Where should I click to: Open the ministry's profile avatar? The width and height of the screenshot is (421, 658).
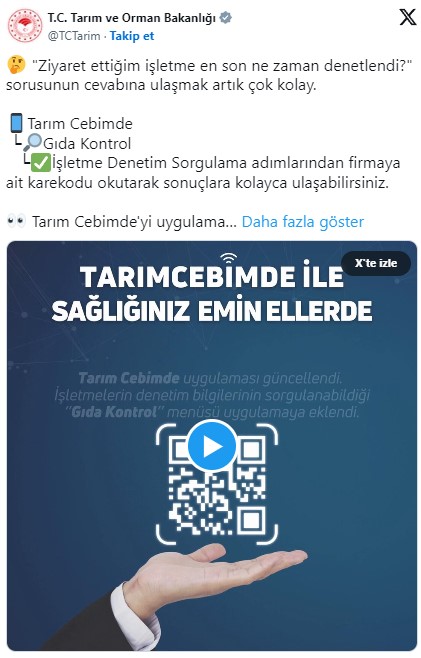(25, 26)
